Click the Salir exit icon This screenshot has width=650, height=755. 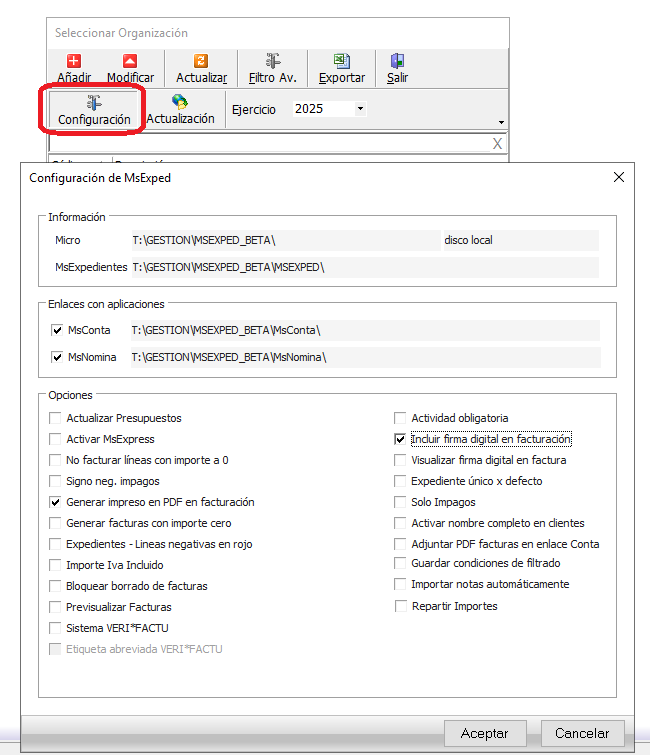click(x=397, y=61)
